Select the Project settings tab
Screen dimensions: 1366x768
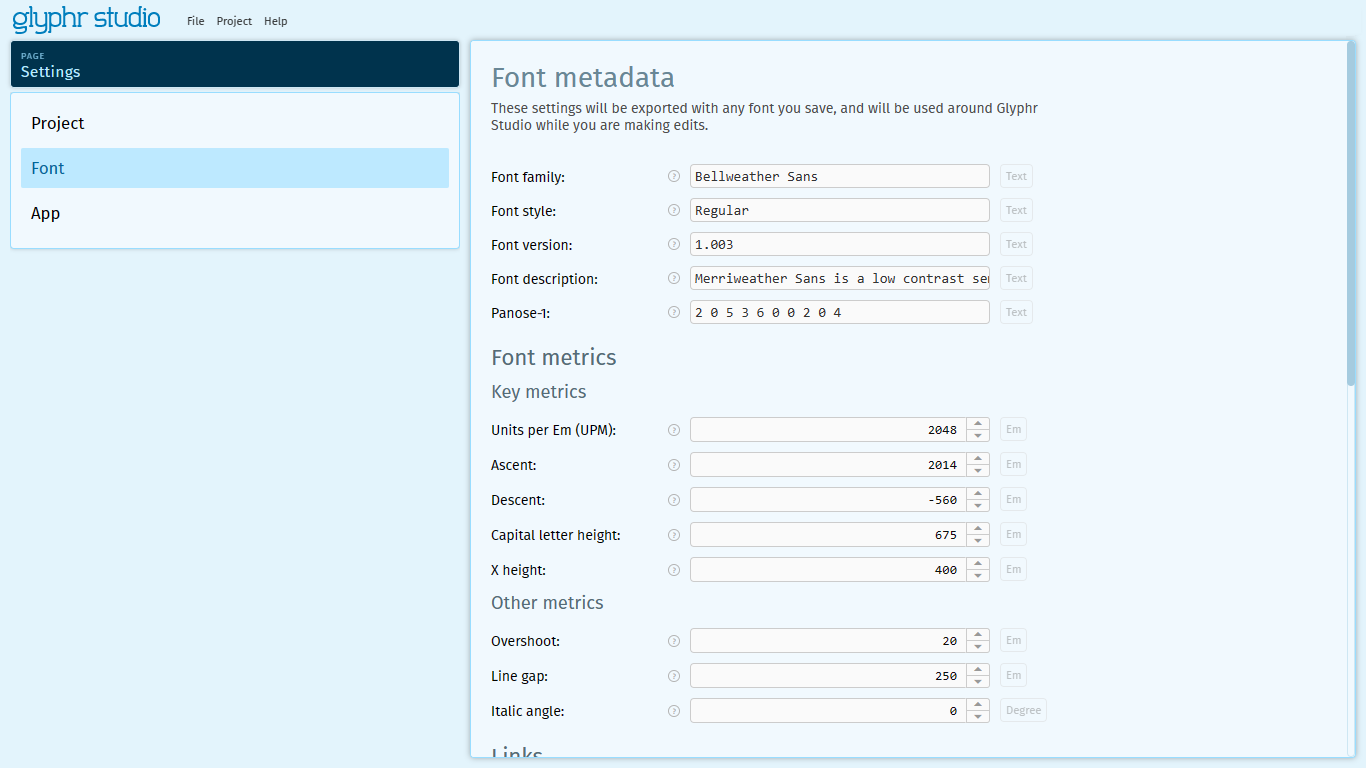point(235,123)
